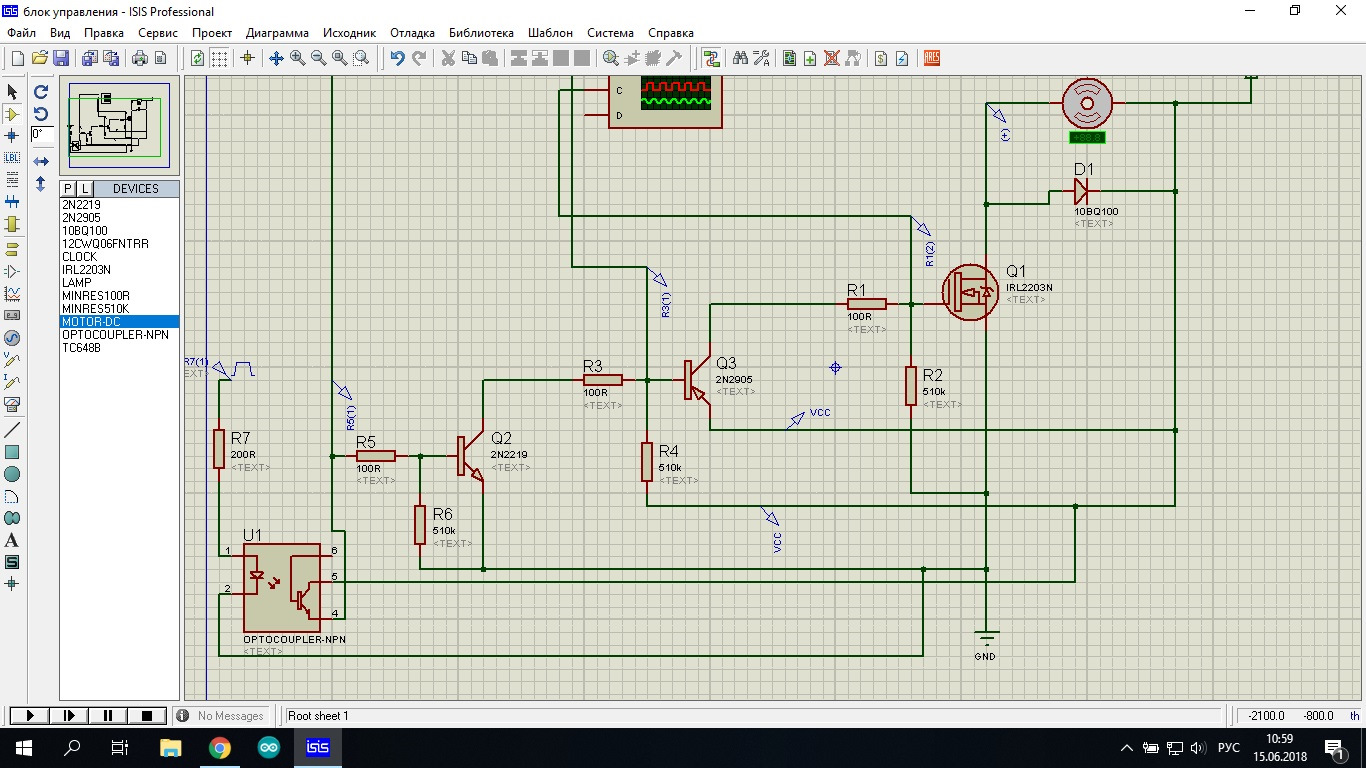This screenshot has width=1366, height=768.
Task: Click the Arduino icon in the taskbar
Action: pos(268,748)
